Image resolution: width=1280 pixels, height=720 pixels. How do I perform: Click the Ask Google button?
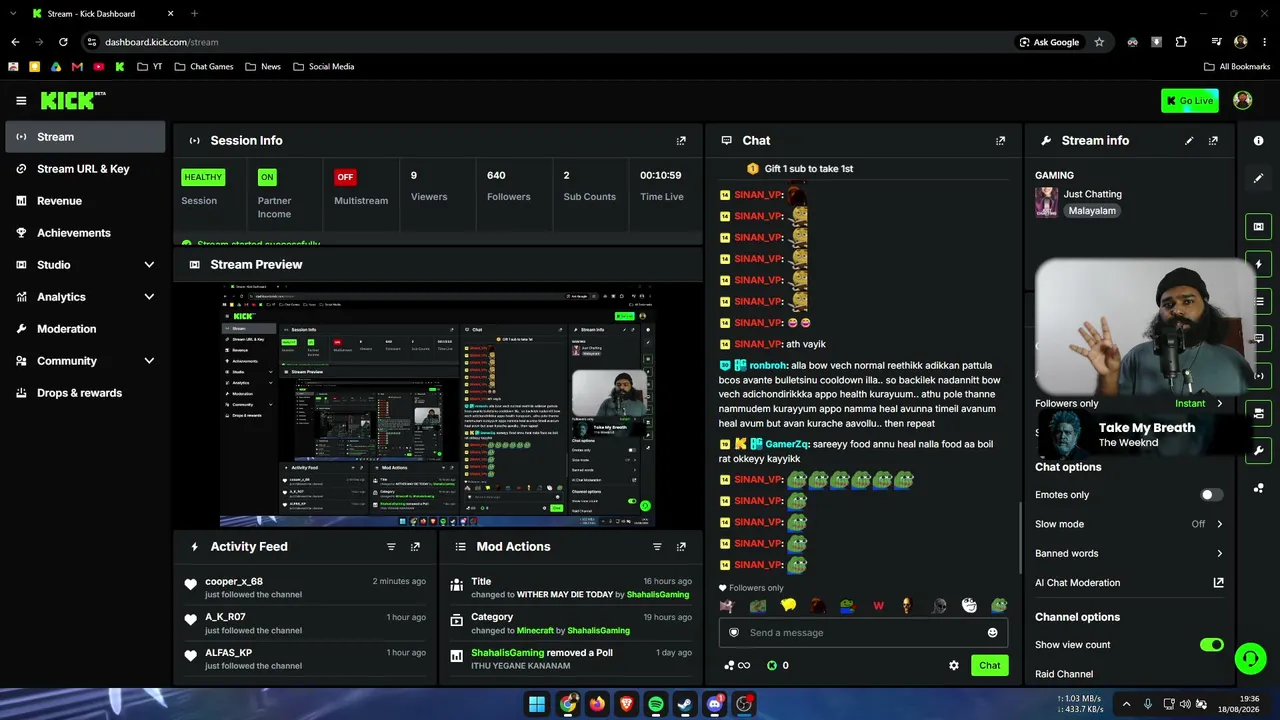tap(1049, 42)
